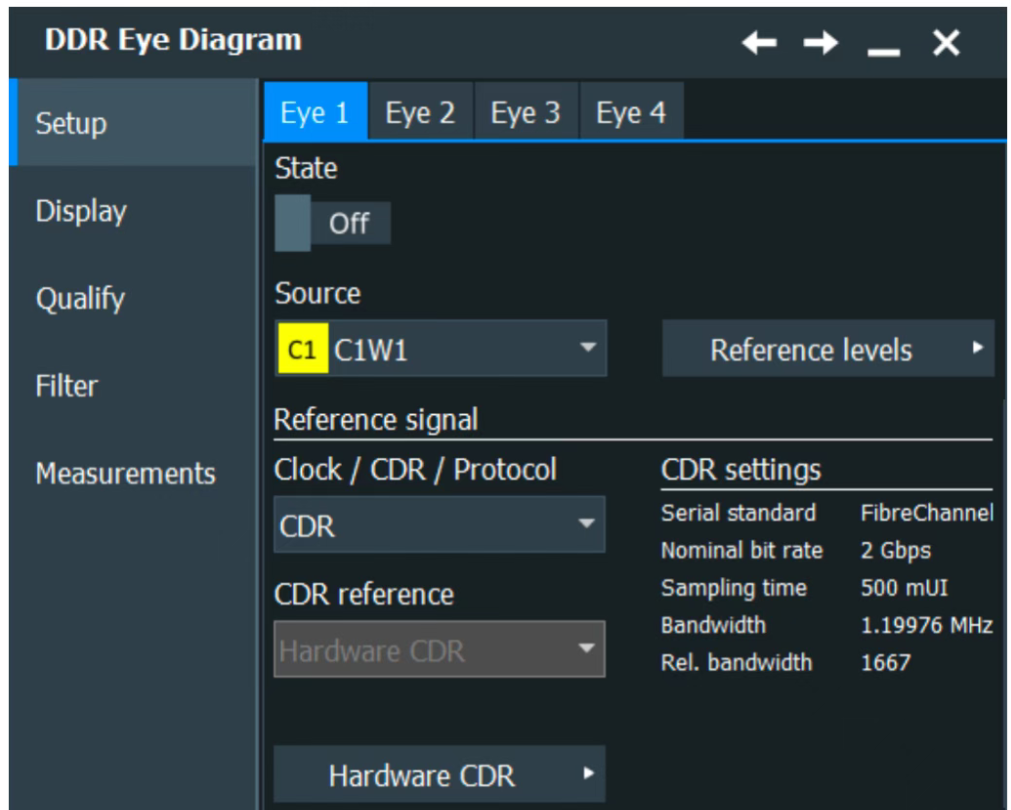Image resolution: width=1011 pixels, height=810 pixels.
Task: Open the greyed CDR reference dropdown
Action: click(x=440, y=649)
